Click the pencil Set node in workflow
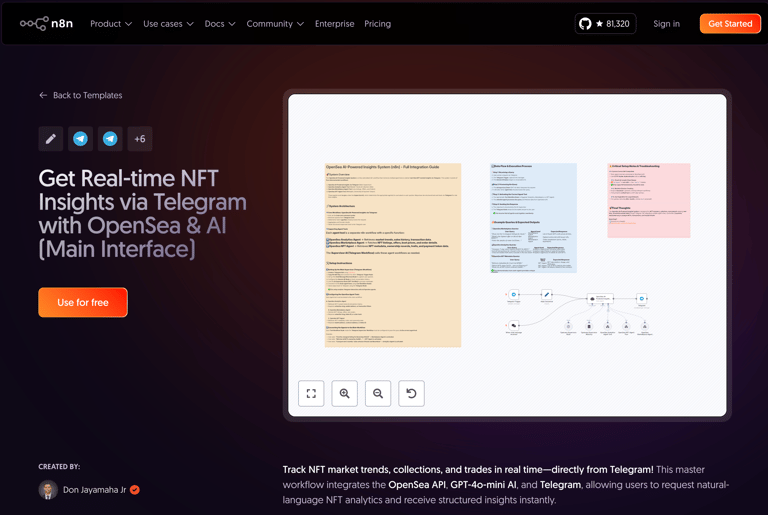 pyautogui.click(x=547, y=294)
